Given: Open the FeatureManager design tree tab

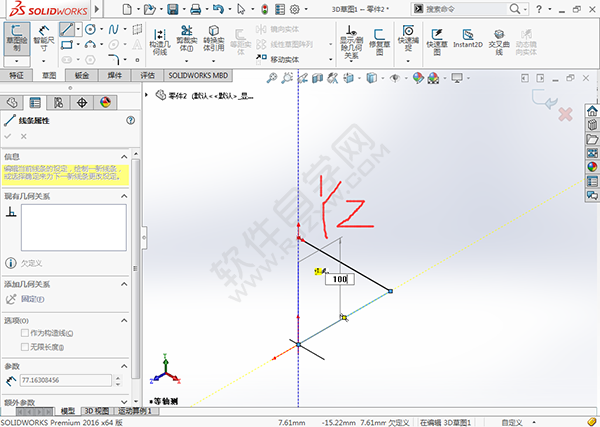Looking at the screenshot, I should click(x=12, y=103).
